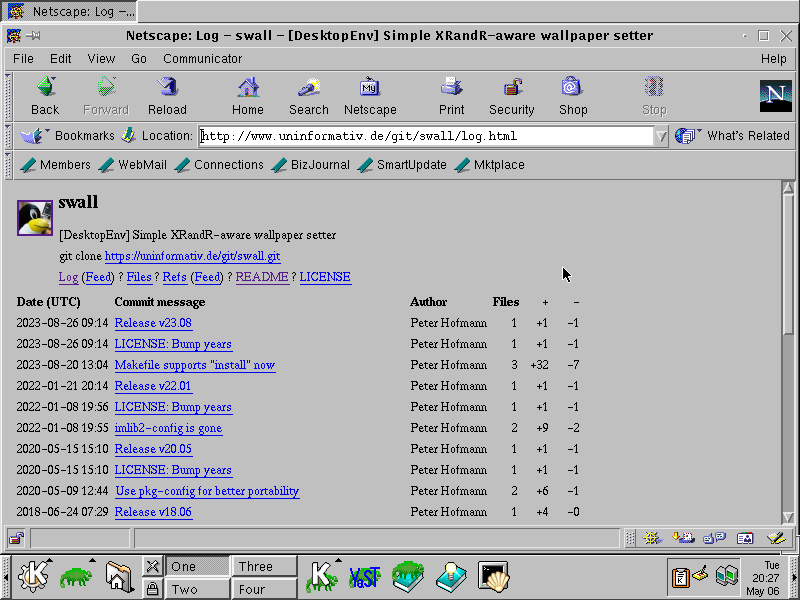The image size is (800, 600).
Task: Open the Feed link after Refs
Action: pyautogui.click(x=207, y=277)
